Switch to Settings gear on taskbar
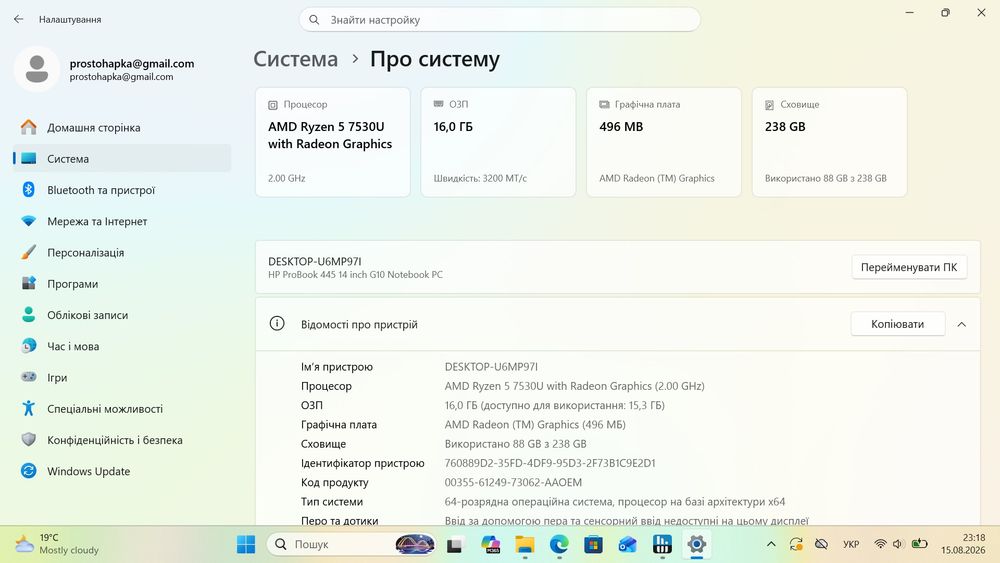Screen dimensions: 1000x563 click(x=696, y=545)
